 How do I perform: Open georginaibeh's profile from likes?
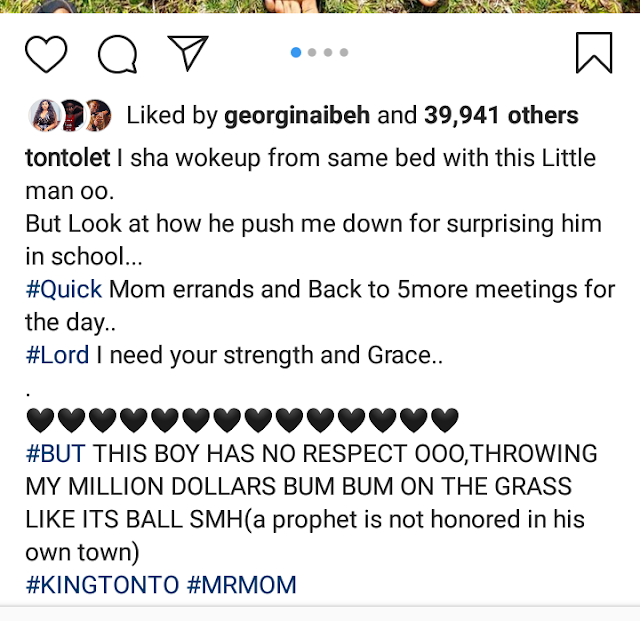pos(297,116)
